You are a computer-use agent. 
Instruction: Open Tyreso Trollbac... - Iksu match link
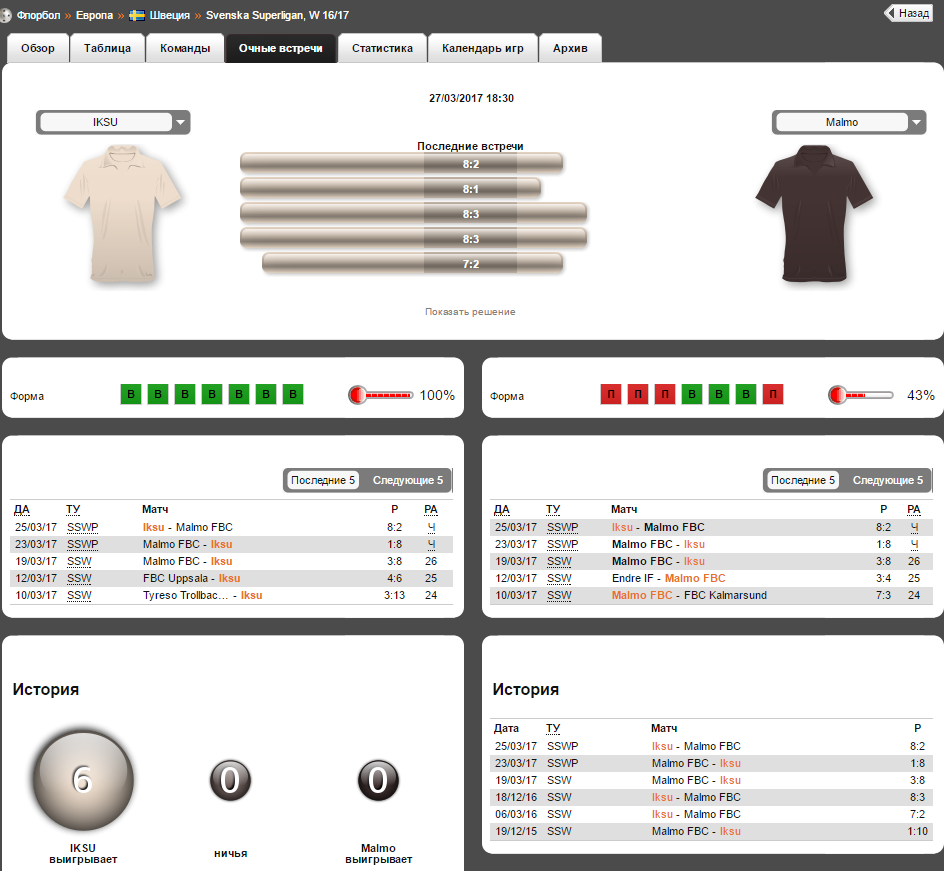[x=202, y=595]
